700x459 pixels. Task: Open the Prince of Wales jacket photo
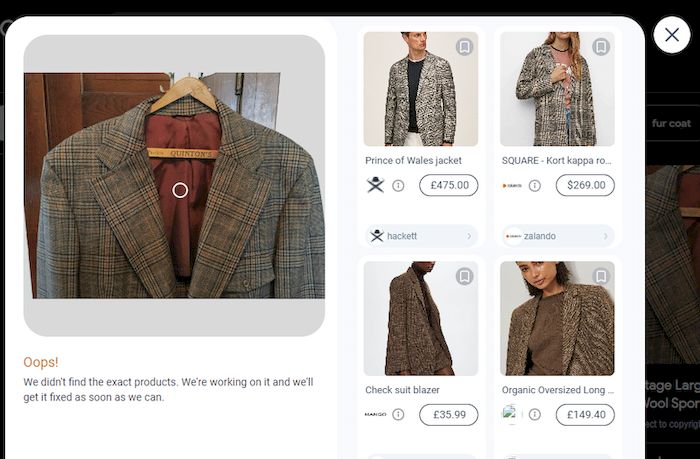[x=421, y=89]
